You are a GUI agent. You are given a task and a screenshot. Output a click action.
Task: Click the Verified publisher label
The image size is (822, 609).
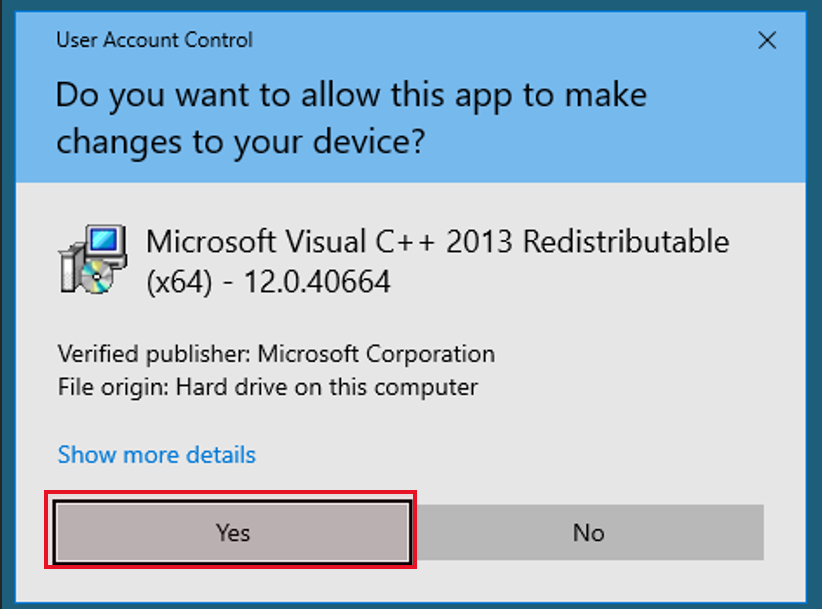[x=155, y=354]
